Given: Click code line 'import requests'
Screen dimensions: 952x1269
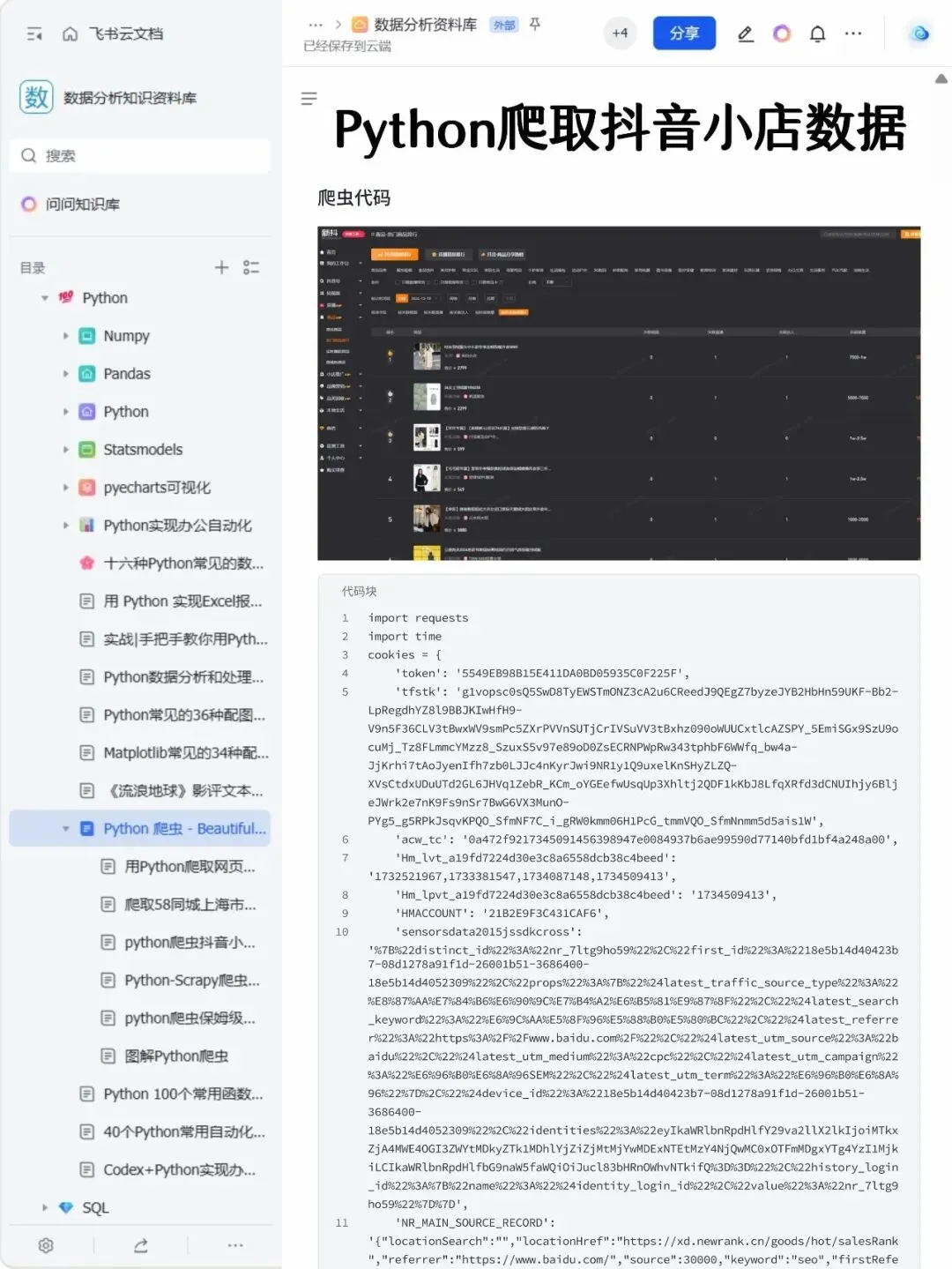Looking at the screenshot, I should (x=418, y=618).
